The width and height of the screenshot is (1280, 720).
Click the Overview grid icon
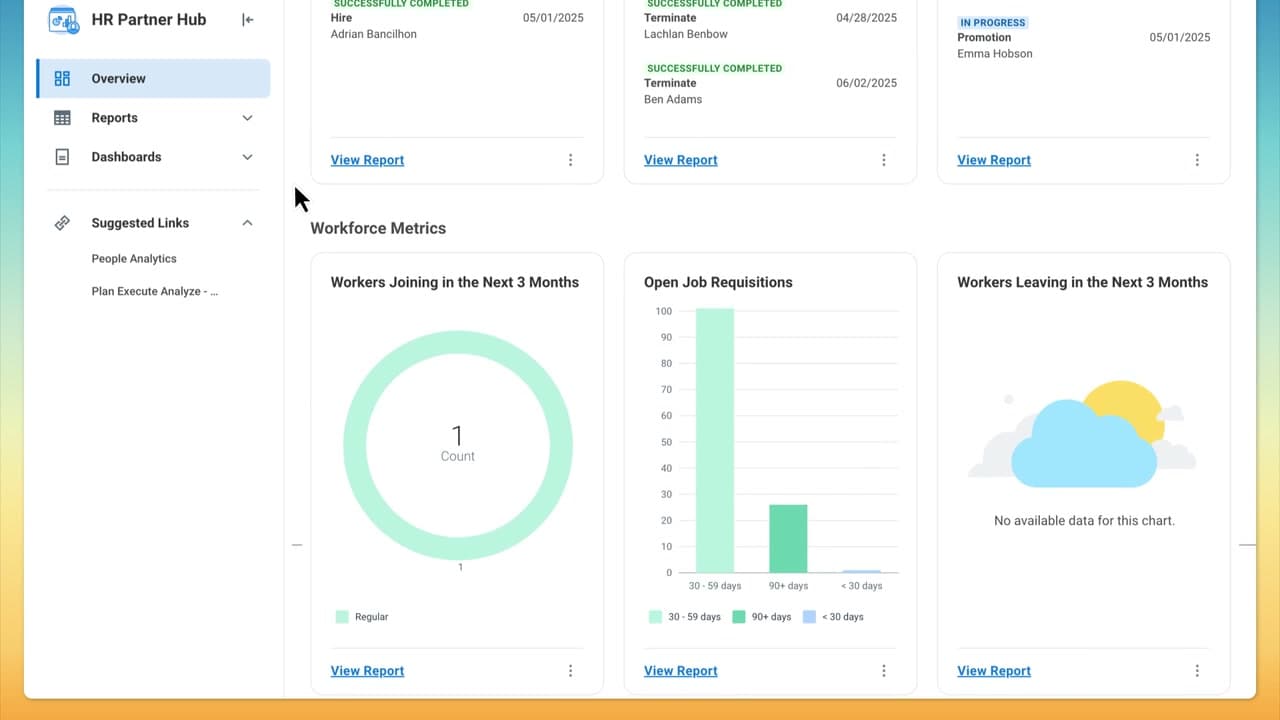point(62,78)
